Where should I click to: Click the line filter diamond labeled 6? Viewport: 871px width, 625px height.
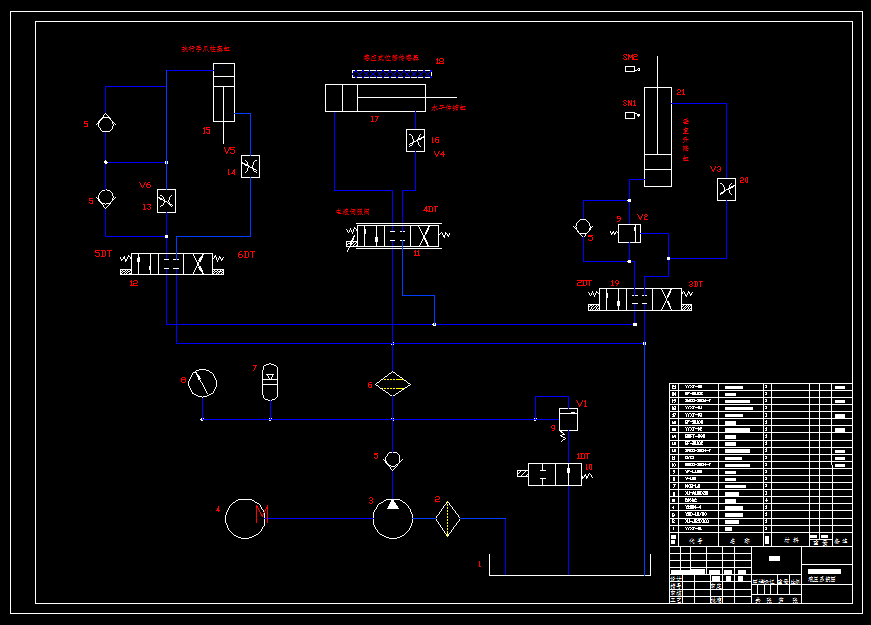coord(393,384)
